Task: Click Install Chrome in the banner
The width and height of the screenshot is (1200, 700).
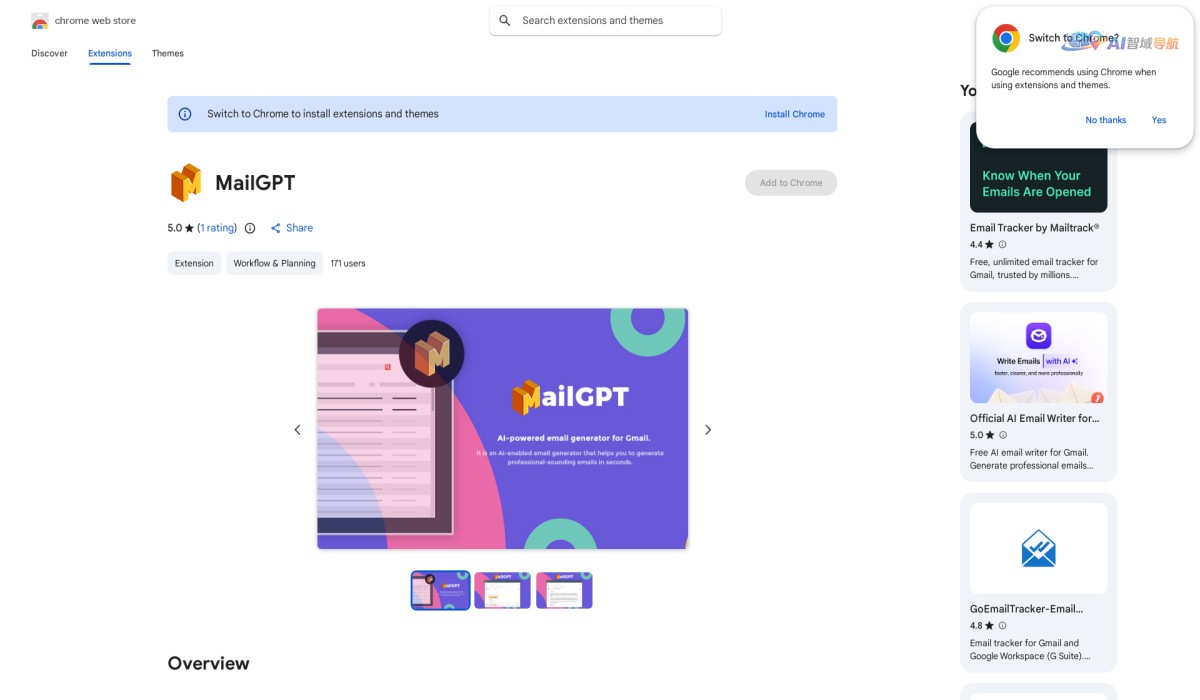Action: pyautogui.click(x=795, y=114)
